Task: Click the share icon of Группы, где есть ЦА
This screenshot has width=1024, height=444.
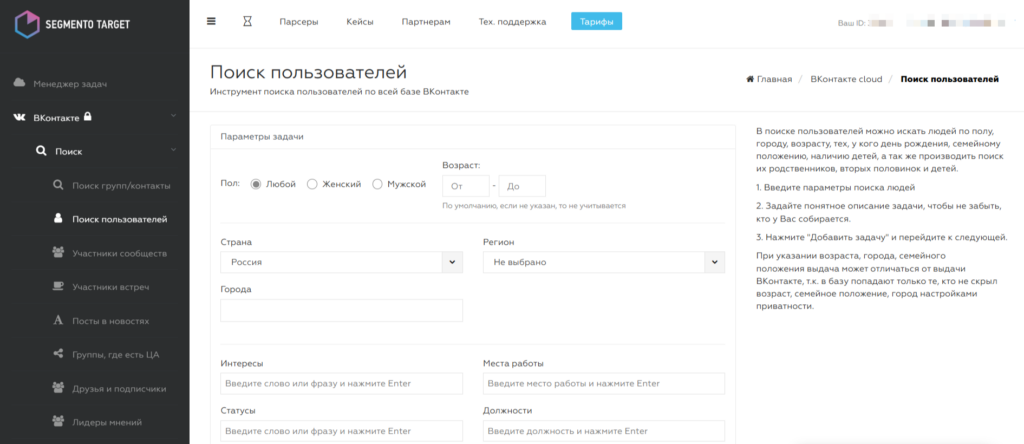Action: tap(58, 355)
